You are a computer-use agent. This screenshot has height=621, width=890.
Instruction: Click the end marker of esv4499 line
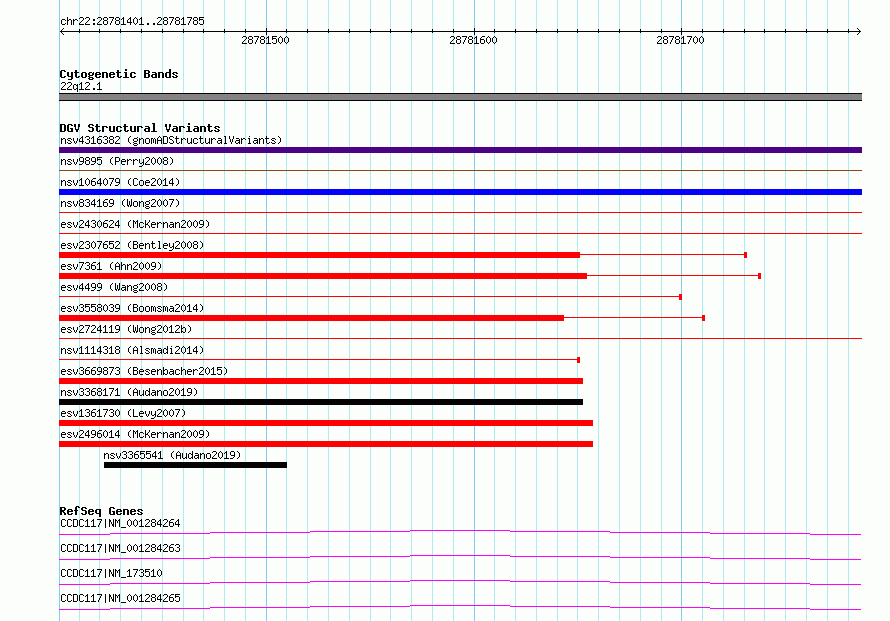click(681, 297)
